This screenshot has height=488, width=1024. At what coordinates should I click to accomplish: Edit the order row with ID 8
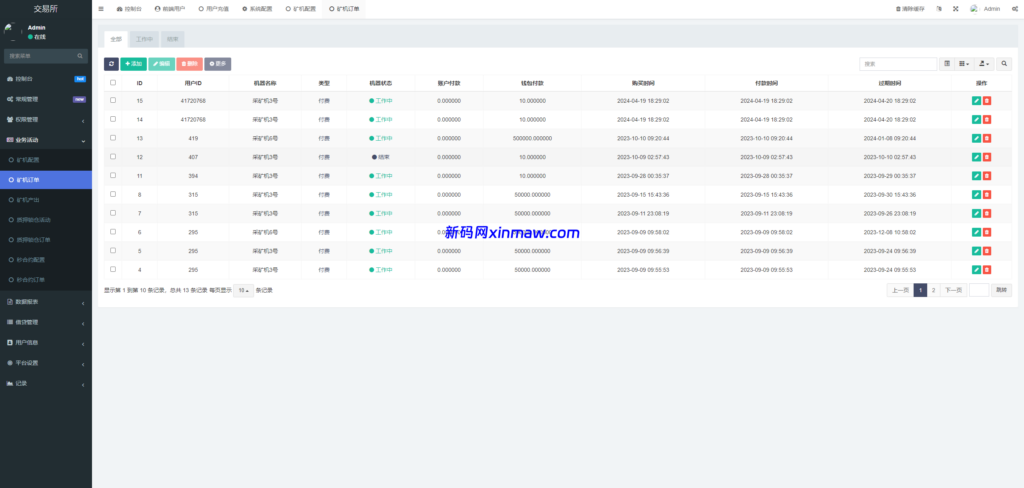pyautogui.click(x=976, y=195)
